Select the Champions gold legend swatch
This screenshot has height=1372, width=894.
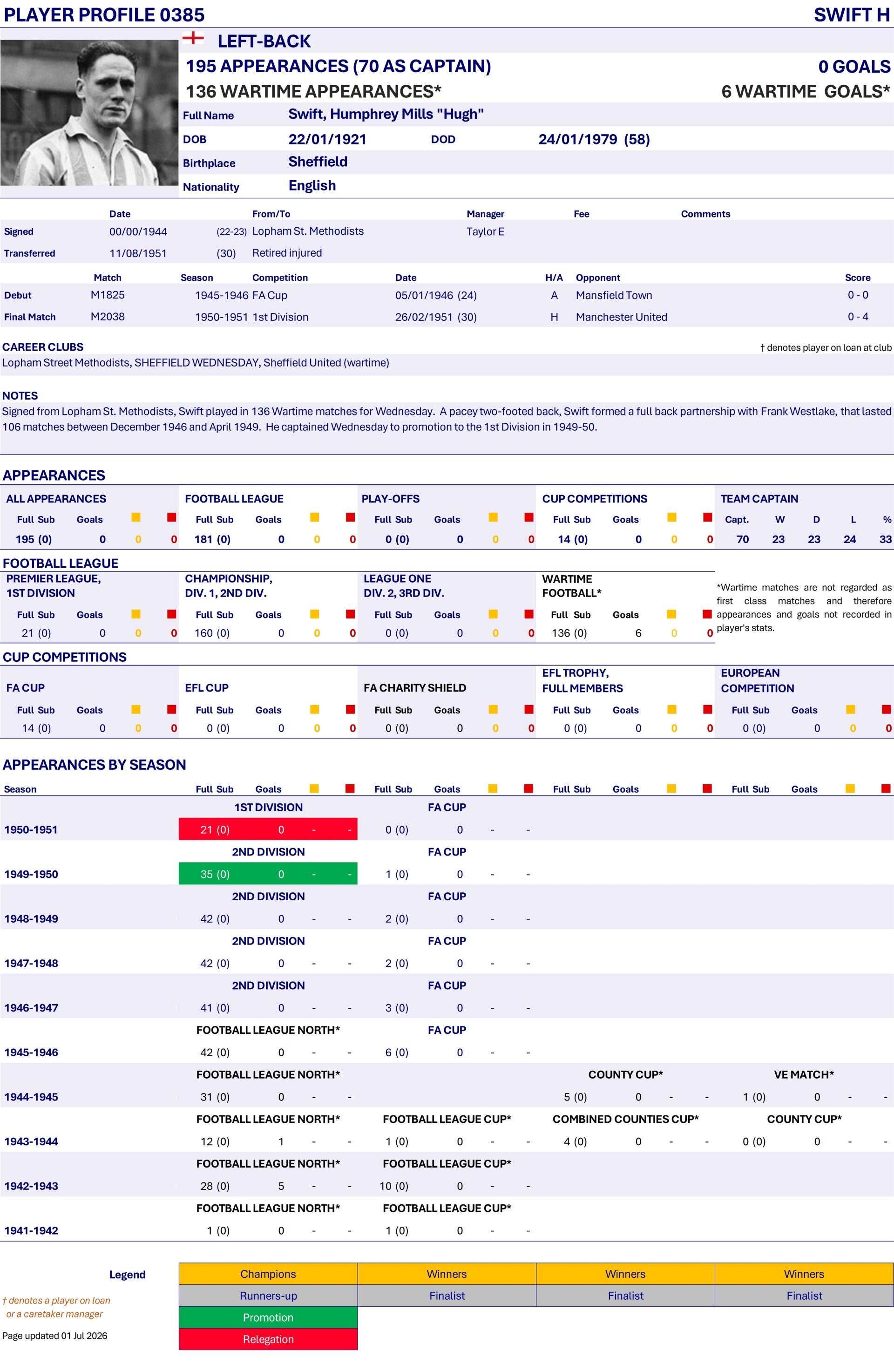(268, 1273)
